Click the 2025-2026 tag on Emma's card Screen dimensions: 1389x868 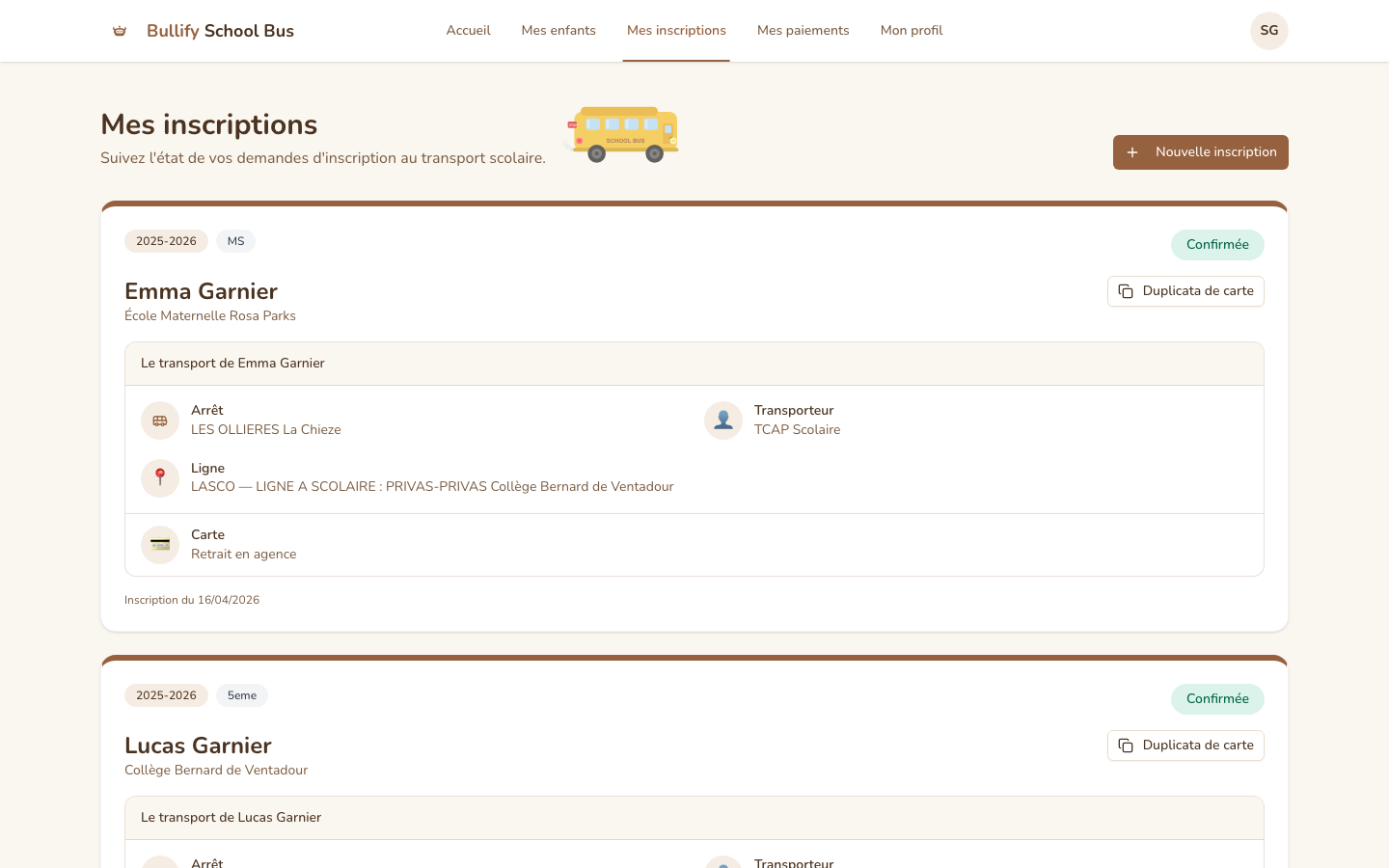point(166,241)
